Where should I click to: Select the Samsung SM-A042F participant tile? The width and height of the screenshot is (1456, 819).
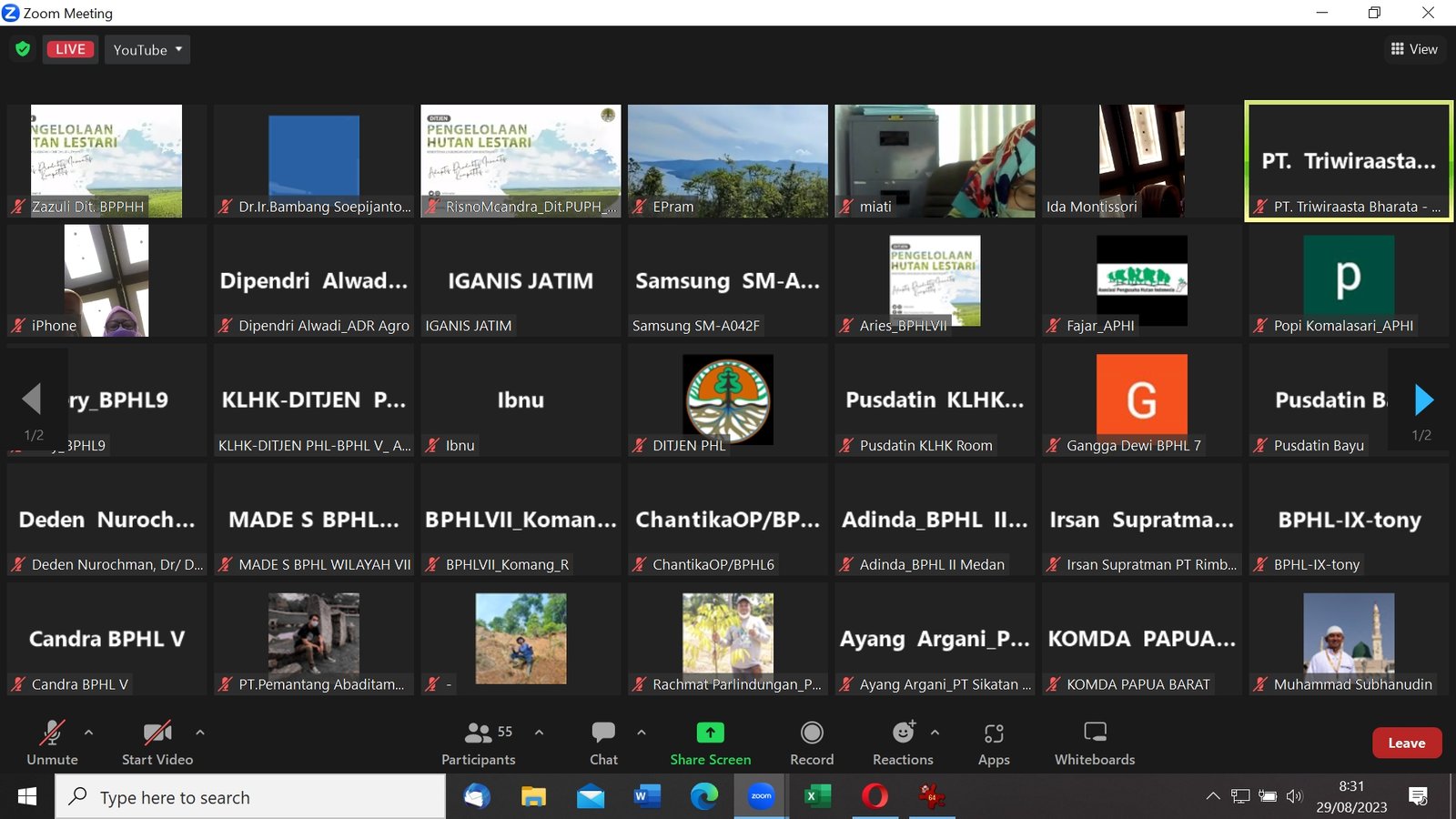tap(728, 280)
